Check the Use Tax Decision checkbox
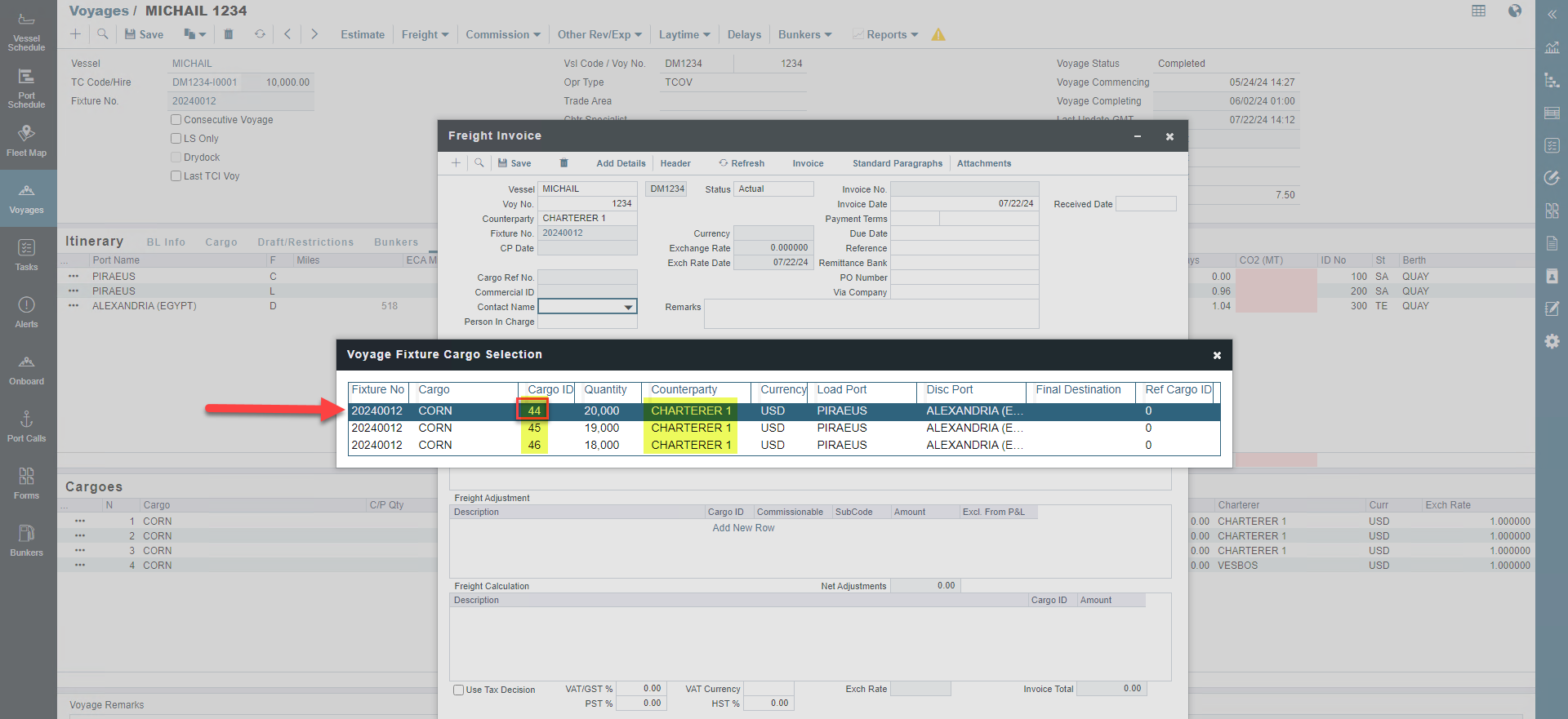This screenshot has width=1568, height=719. pos(459,690)
